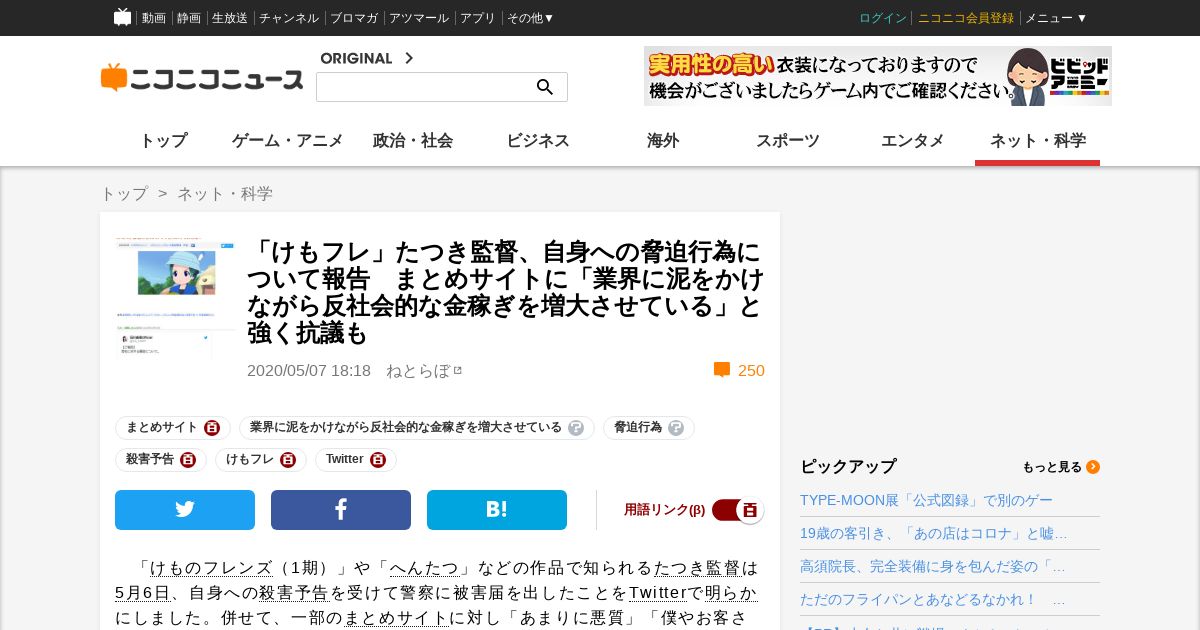Open 生放送 in the top bar
Viewport: 1200px width, 630px height.
click(230, 18)
